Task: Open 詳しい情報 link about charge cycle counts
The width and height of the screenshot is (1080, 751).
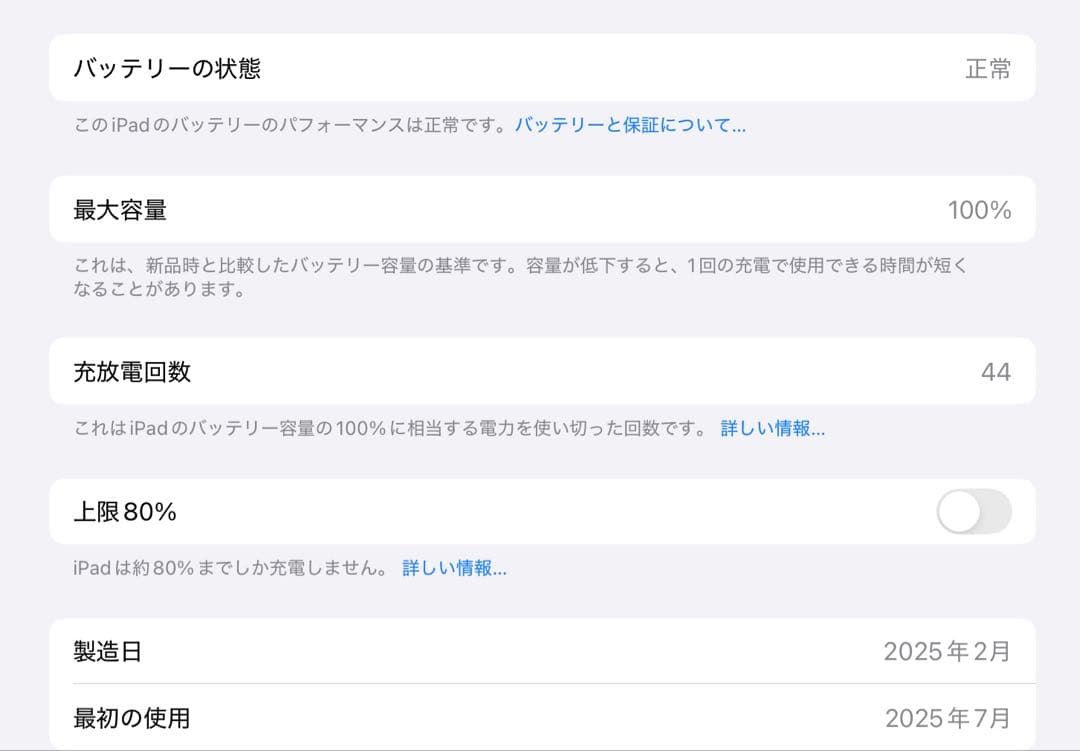Action: click(x=773, y=429)
